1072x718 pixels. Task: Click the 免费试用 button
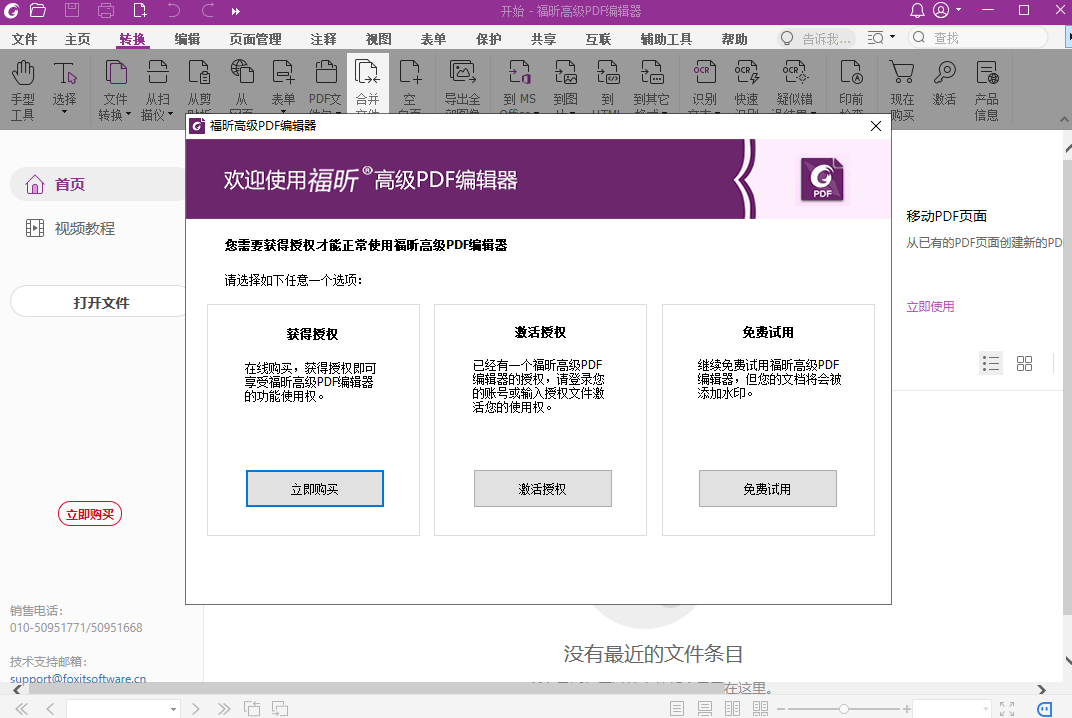767,488
